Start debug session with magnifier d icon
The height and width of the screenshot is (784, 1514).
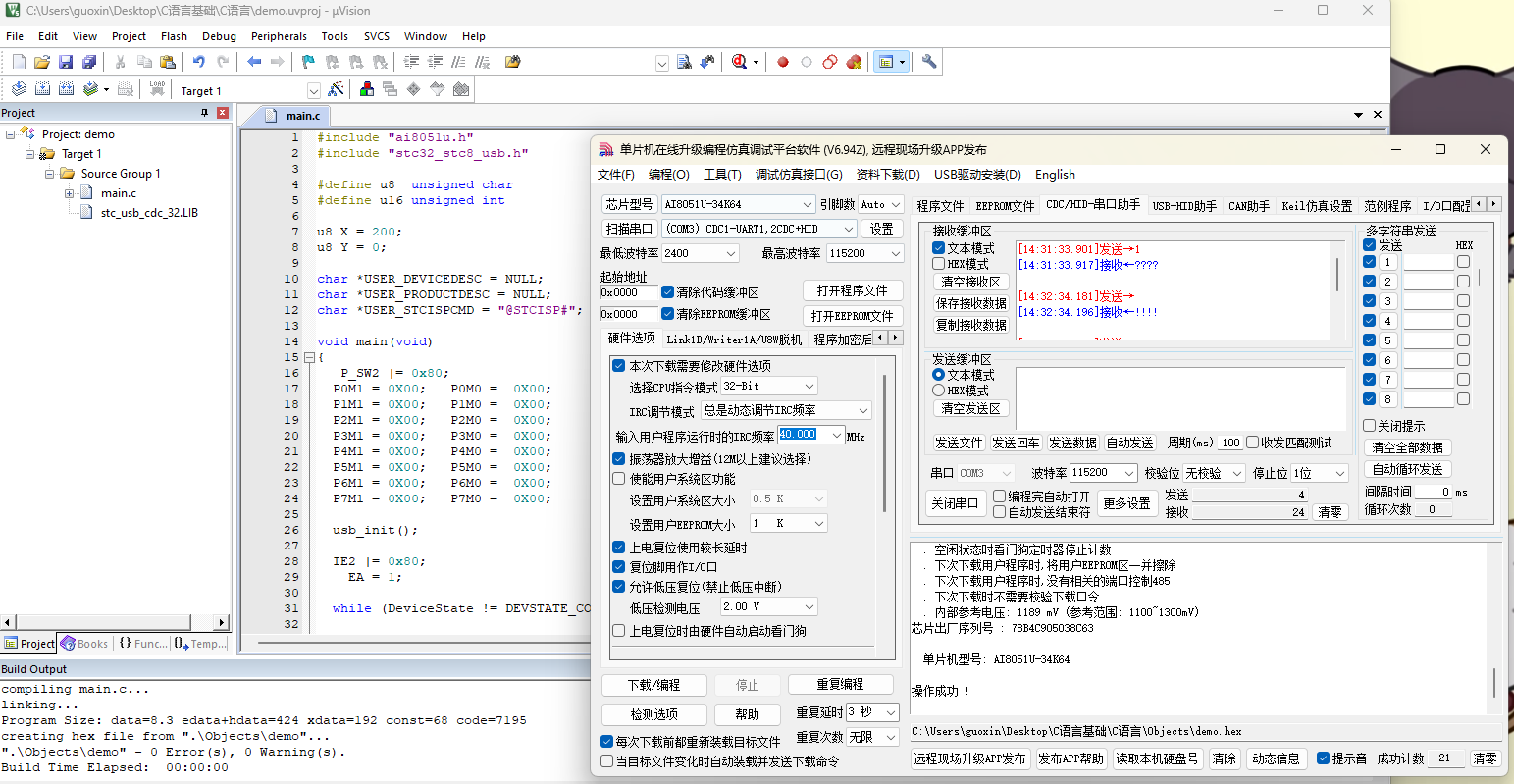[740, 62]
